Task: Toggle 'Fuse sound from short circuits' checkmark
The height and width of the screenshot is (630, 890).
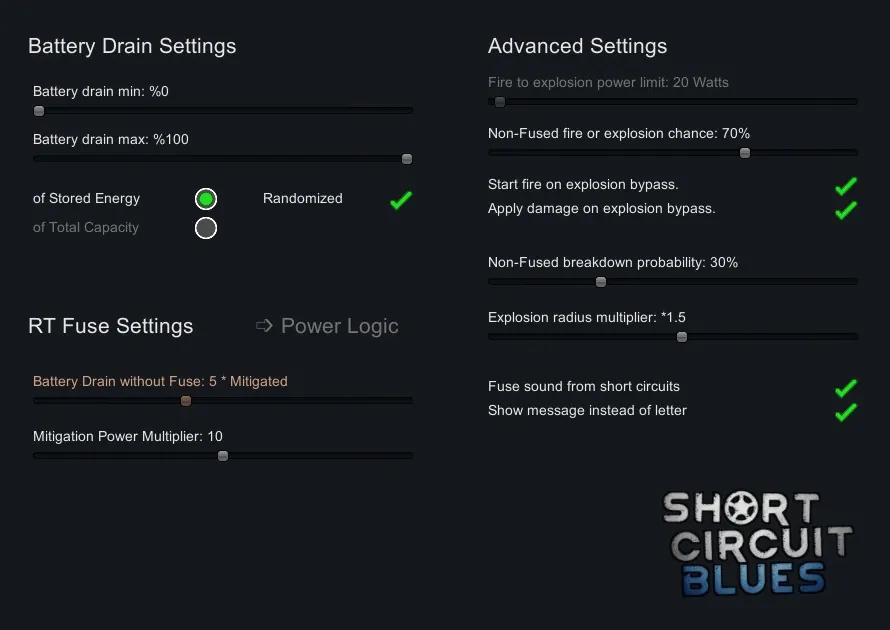Action: point(846,388)
